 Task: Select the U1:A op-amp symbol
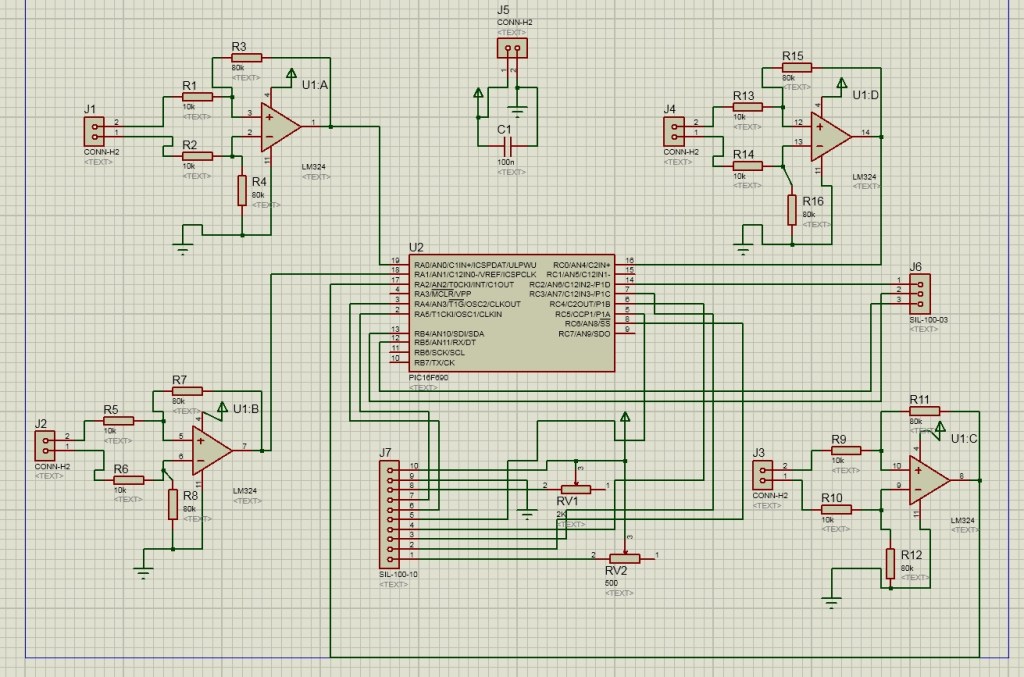click(279, 124)
